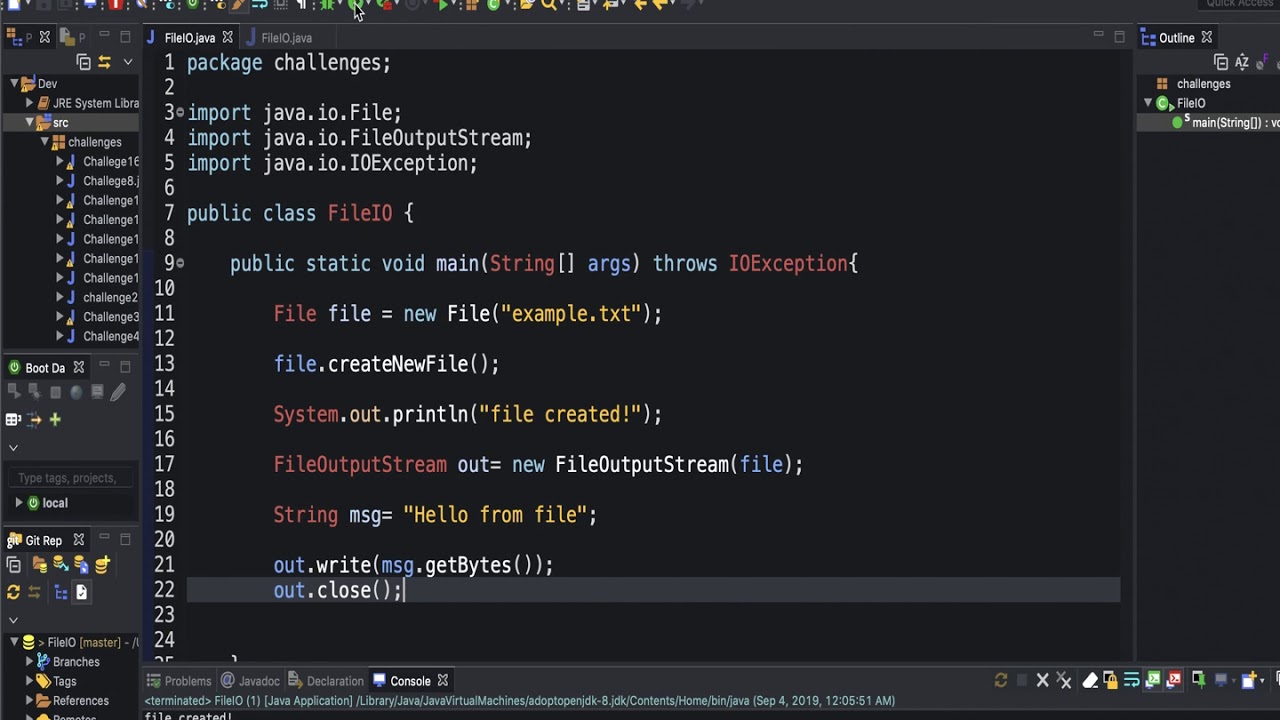
Task: Click green plus add icon in Boot Dashboard
Action: (55, 419)
